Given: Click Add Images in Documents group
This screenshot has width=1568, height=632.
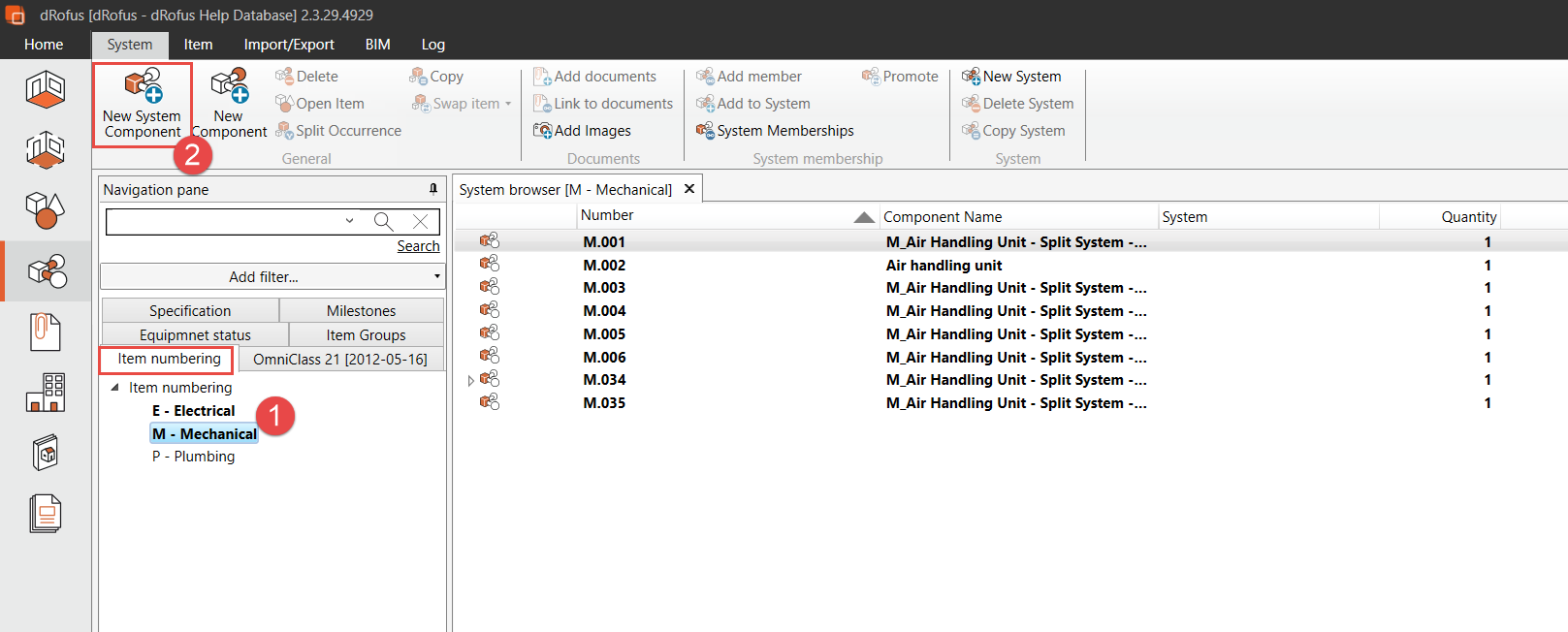Looking at the screenshot, I should [582, 131].
